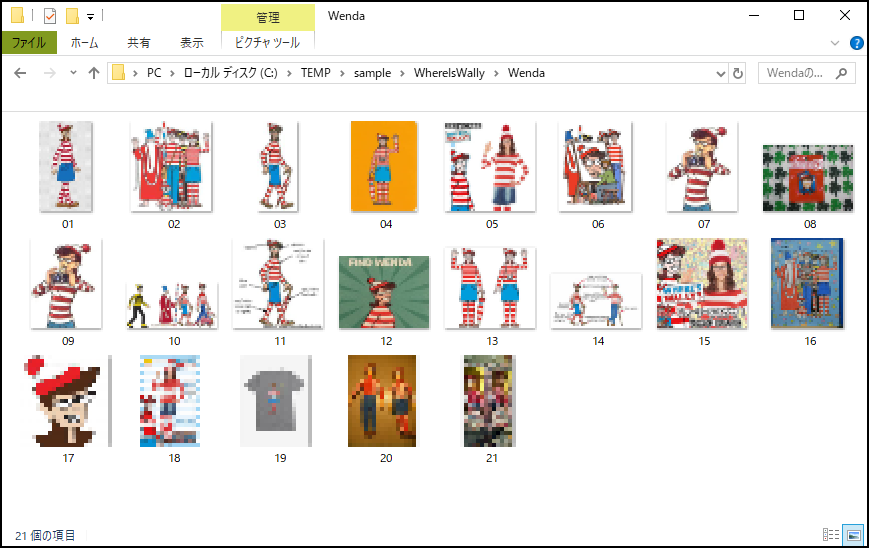Select image thumbnail 21
This screenshot has height=548, width=869.
pos(490,401)
